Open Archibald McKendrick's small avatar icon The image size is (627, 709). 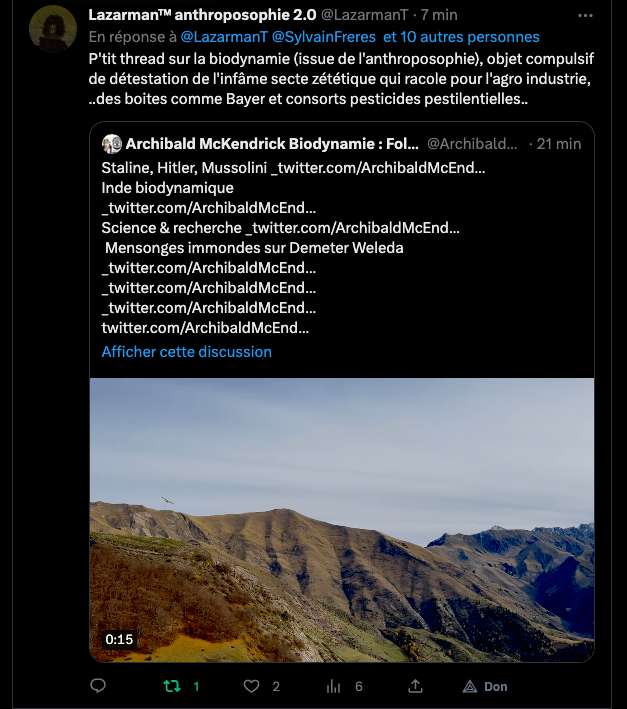pyautogui.click(x=112, y=144)
